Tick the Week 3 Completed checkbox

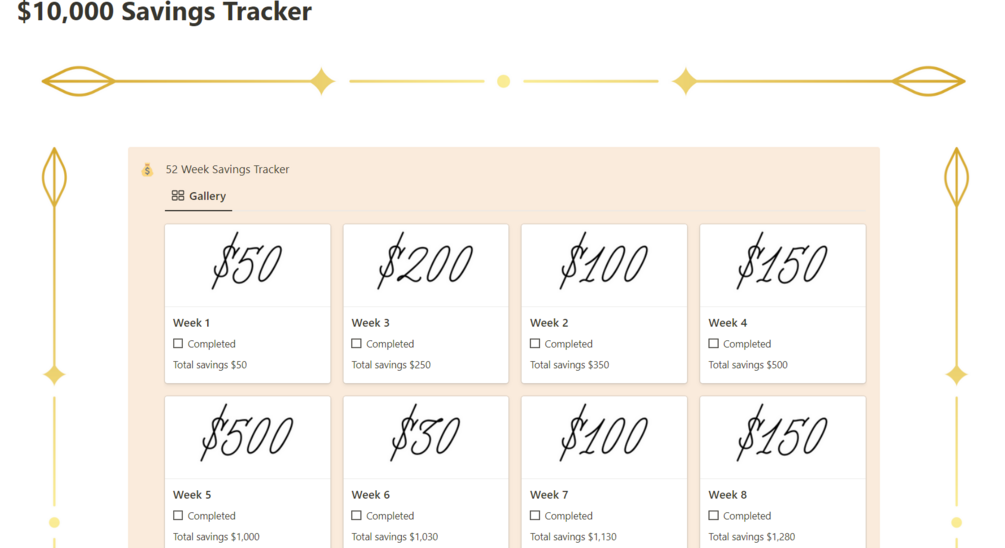click(x=356, y=344)
